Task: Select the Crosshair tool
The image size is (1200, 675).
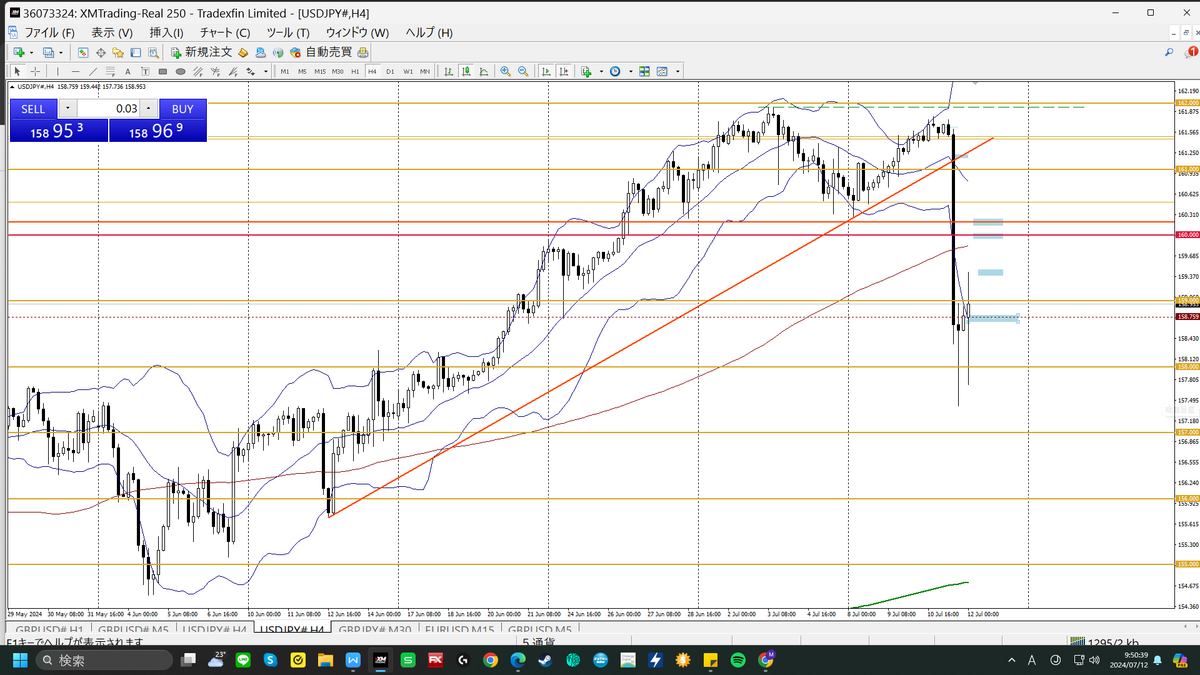Action: (x=35, y=71)
